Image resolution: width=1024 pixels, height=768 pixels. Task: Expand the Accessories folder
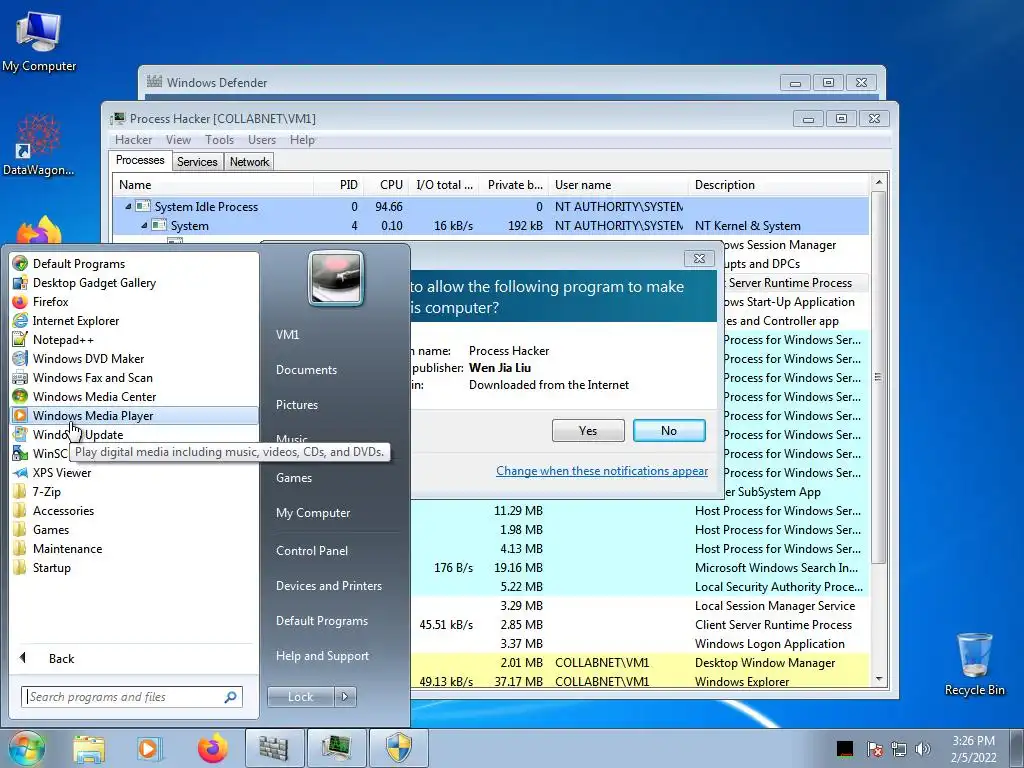point(63,511)
